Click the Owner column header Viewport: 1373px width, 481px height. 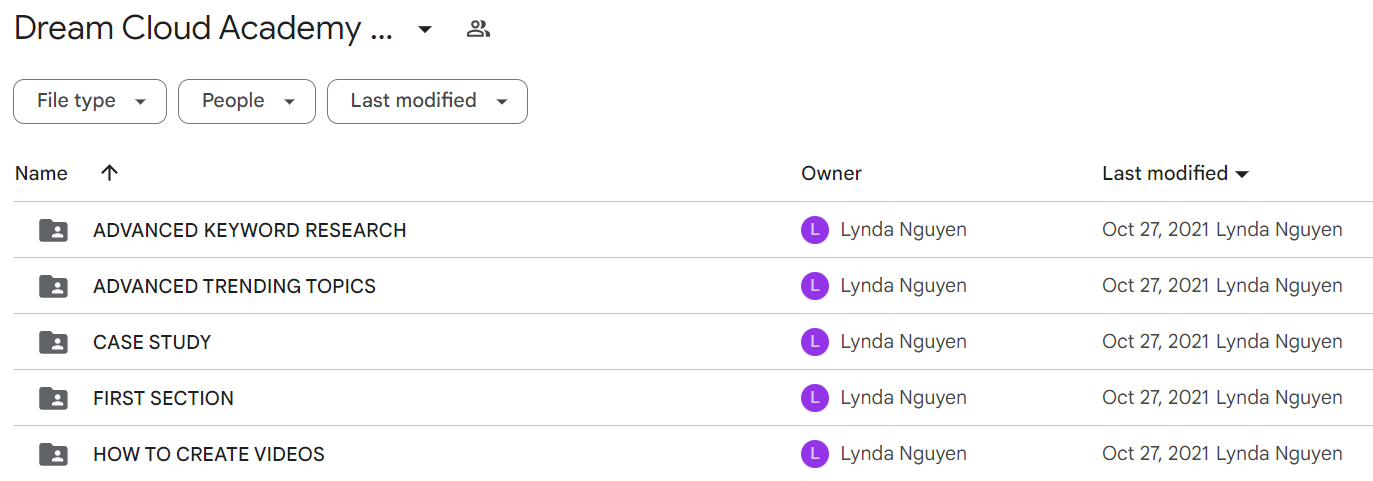pos(831,174)
